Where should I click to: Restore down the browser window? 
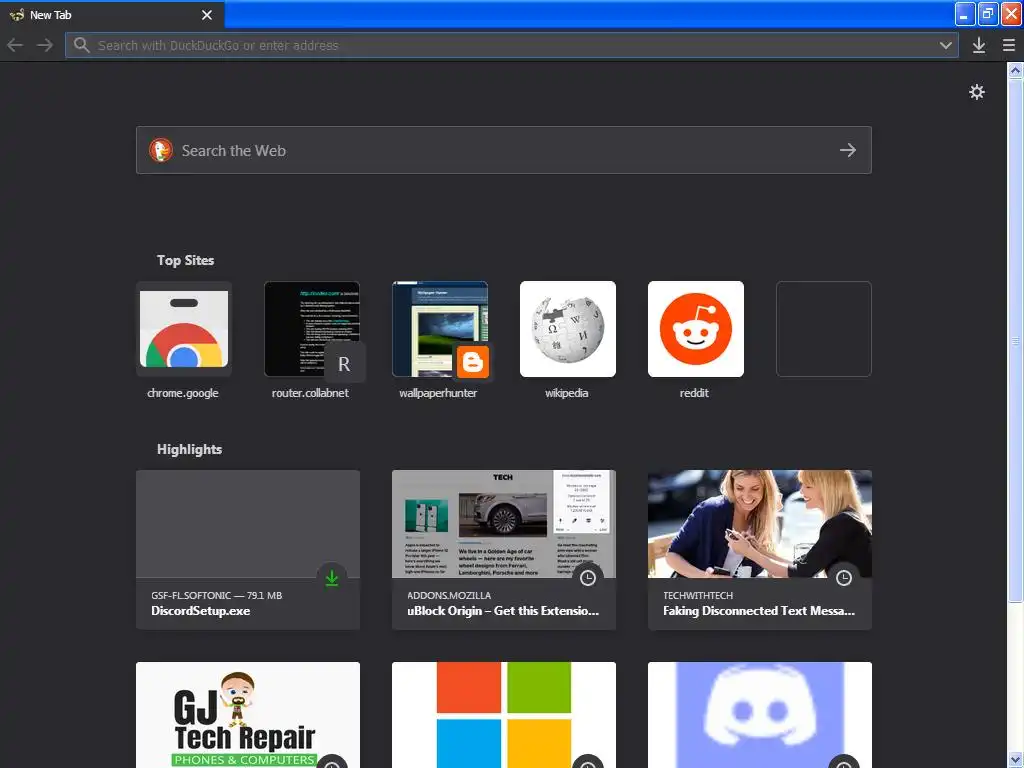tap(988, 14)
